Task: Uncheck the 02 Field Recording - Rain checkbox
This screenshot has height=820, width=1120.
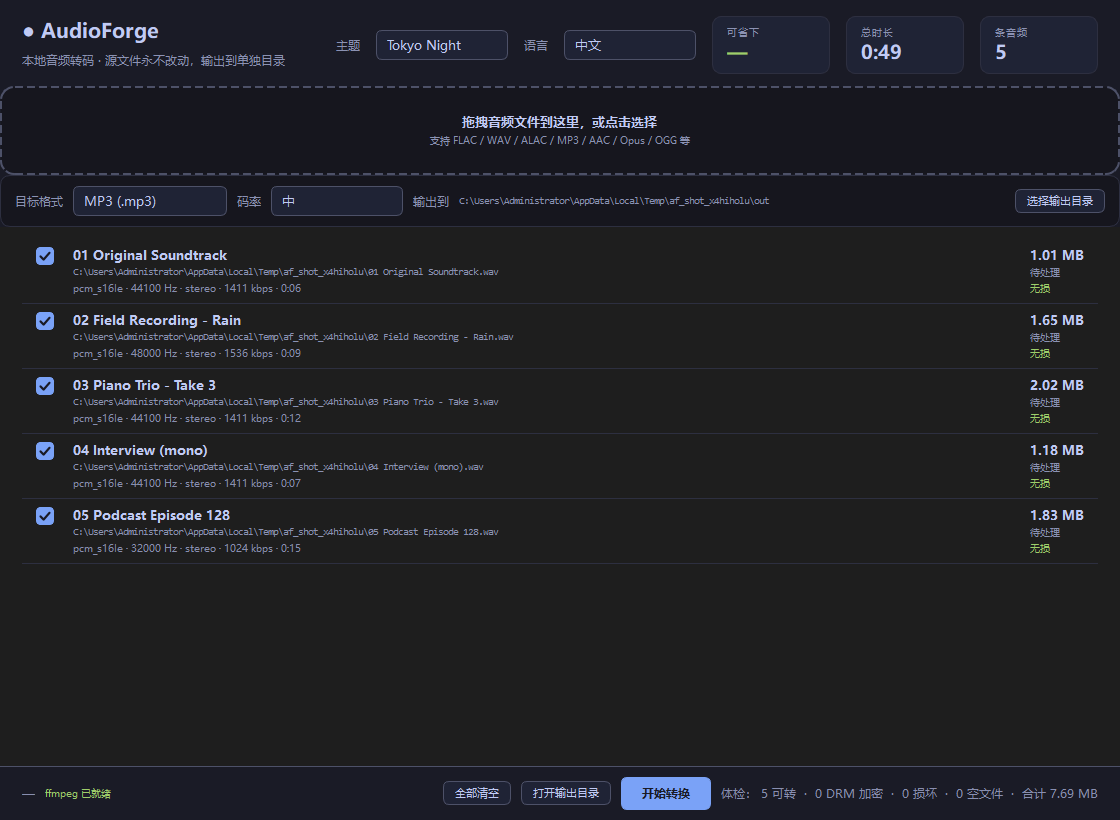Action: point(45,321)
